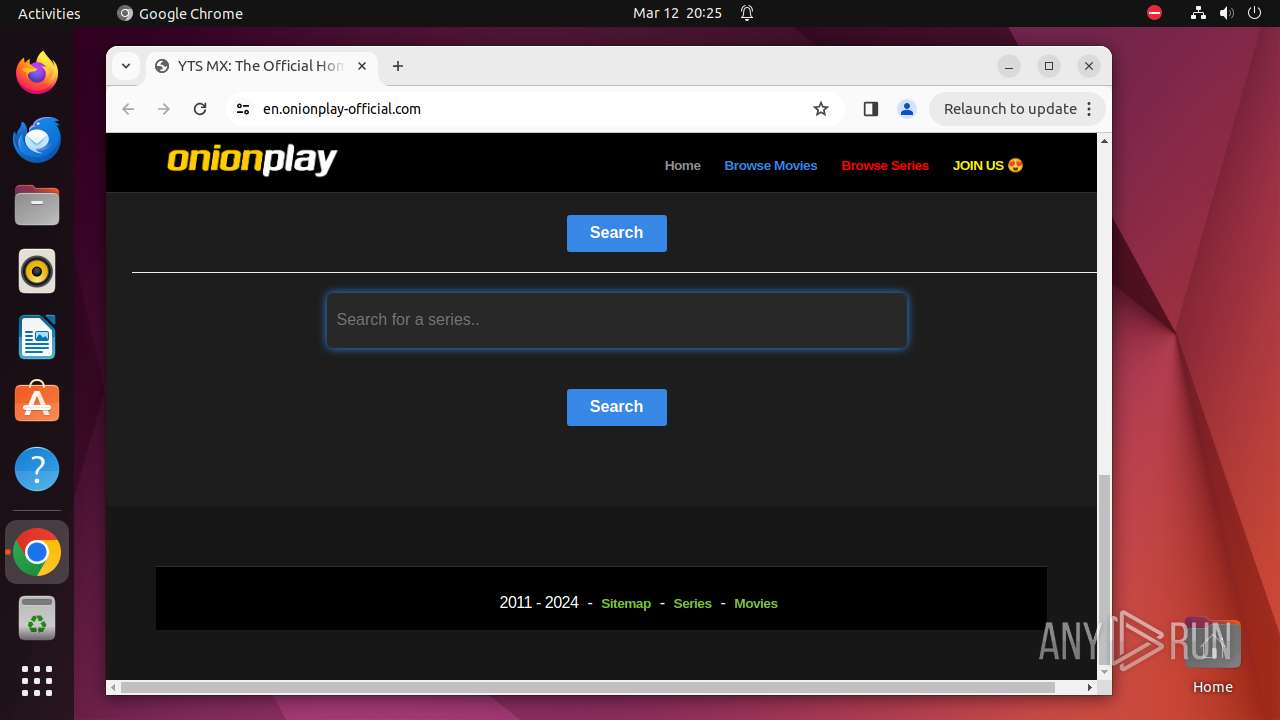Open the power icon in system tray
This screenshot has height=720, width=1280.
(x=1254, y=13)
